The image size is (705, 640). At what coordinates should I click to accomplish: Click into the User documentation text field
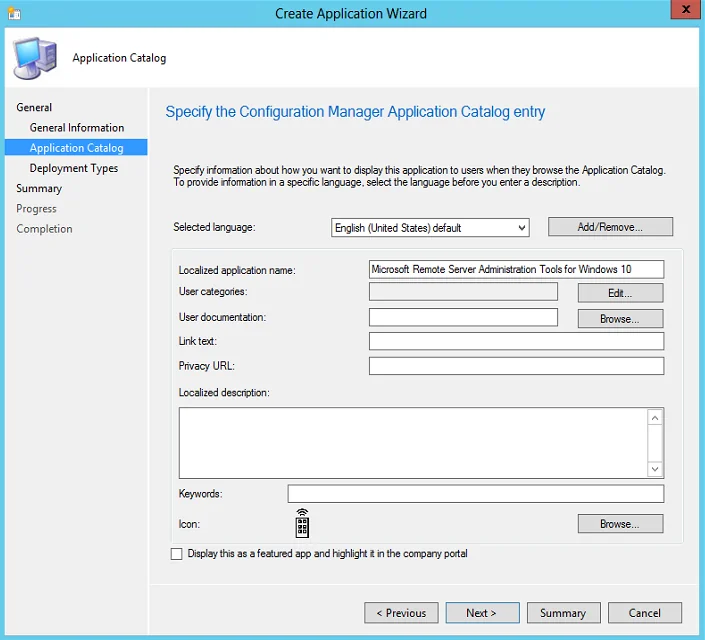click(x=463, y=317)
